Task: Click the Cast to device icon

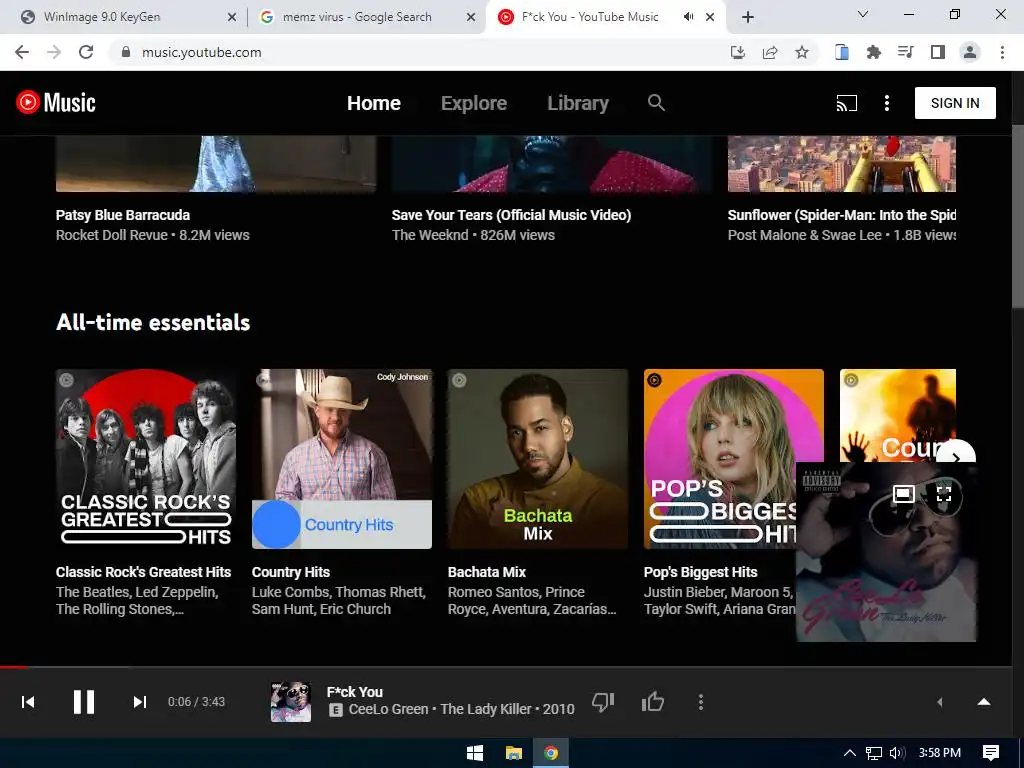Action: 846,103
